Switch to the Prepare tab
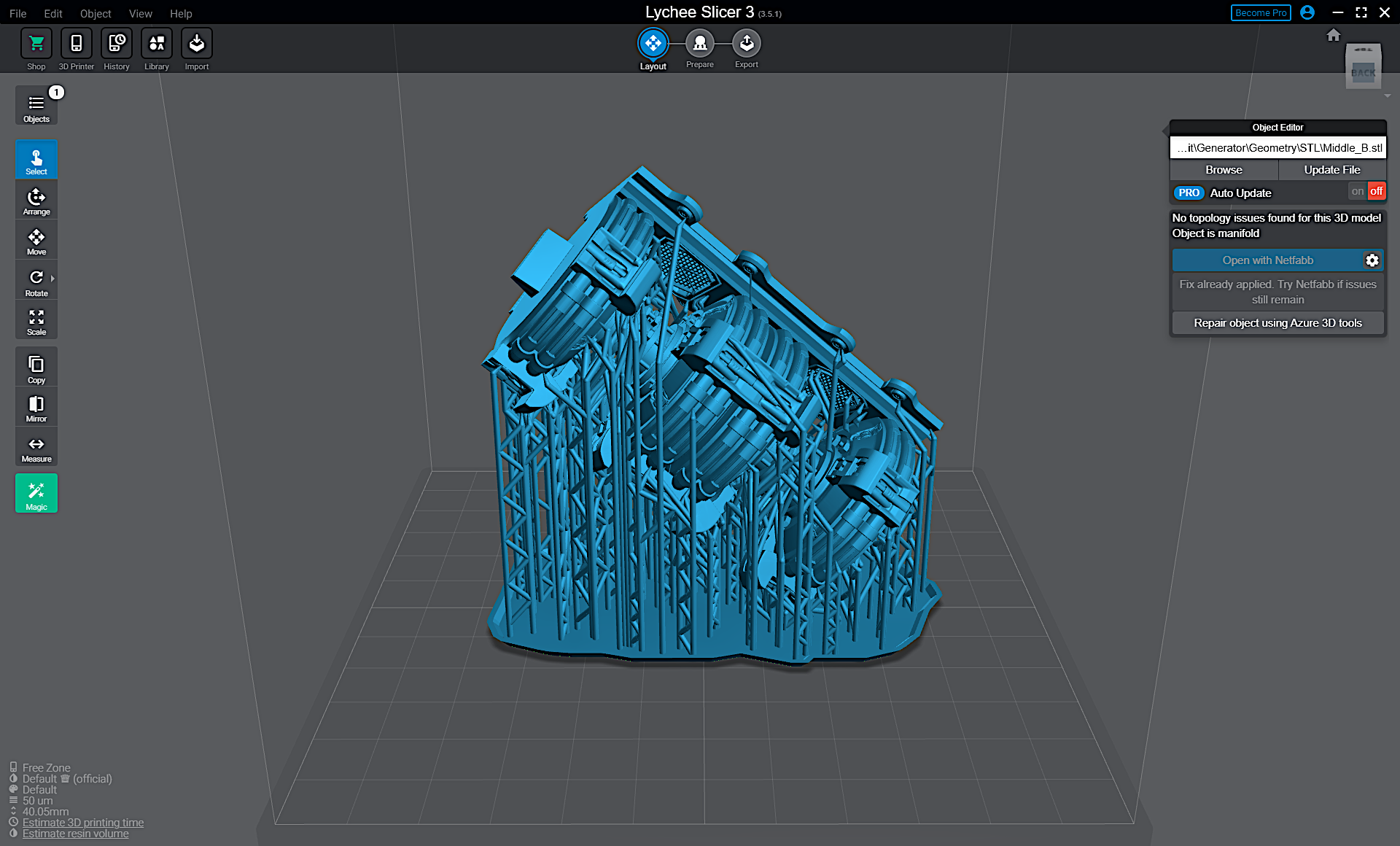1400x846 pixels. [x=699, y=44]
